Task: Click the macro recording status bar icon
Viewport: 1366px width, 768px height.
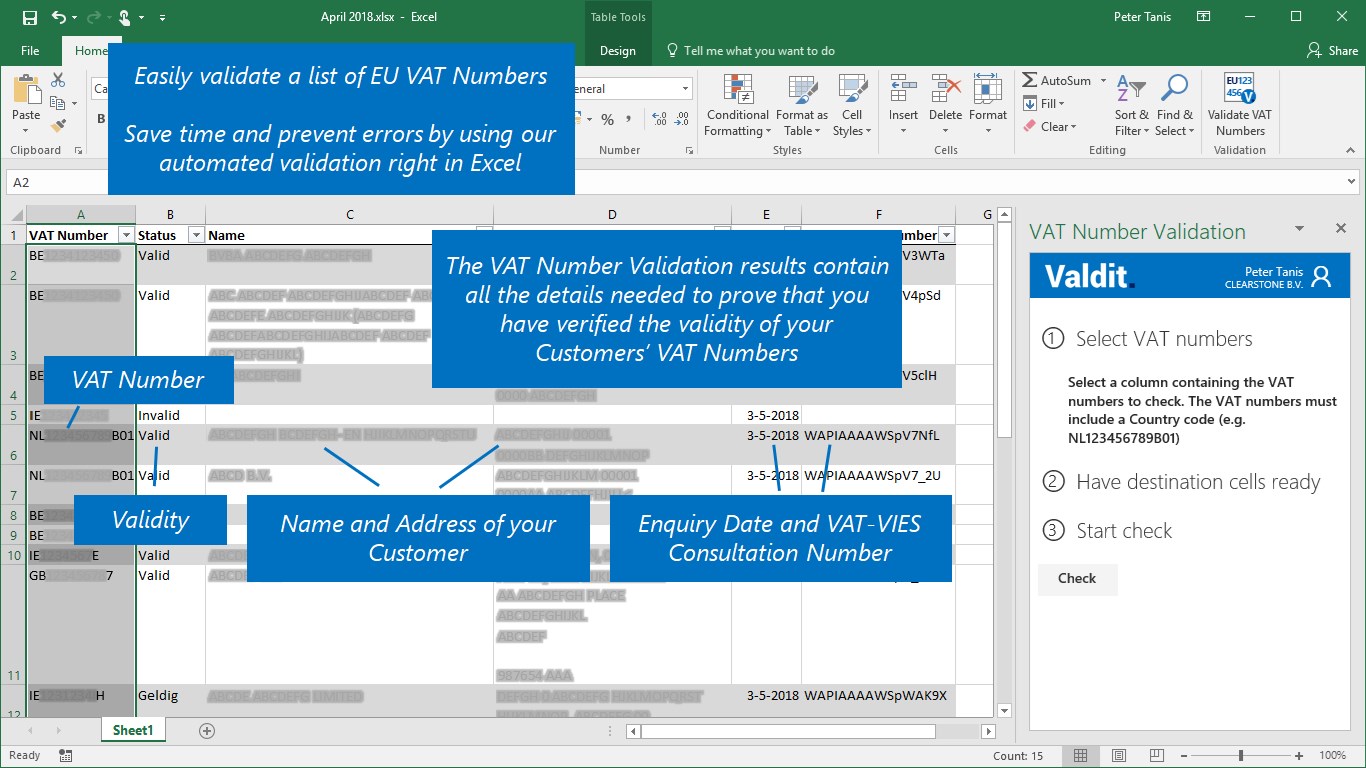Action: (x=65, y=756)
